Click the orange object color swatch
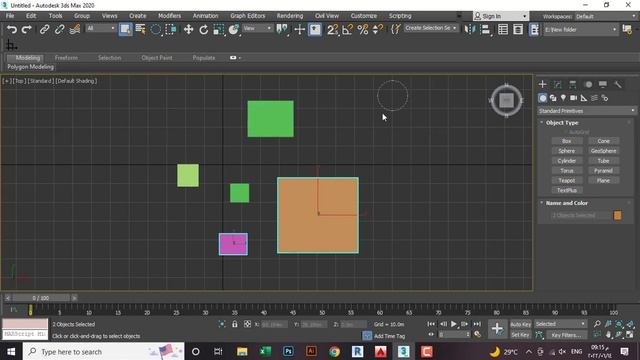The height and width of the screenshot is (360, 640). [x=617, y=215]
